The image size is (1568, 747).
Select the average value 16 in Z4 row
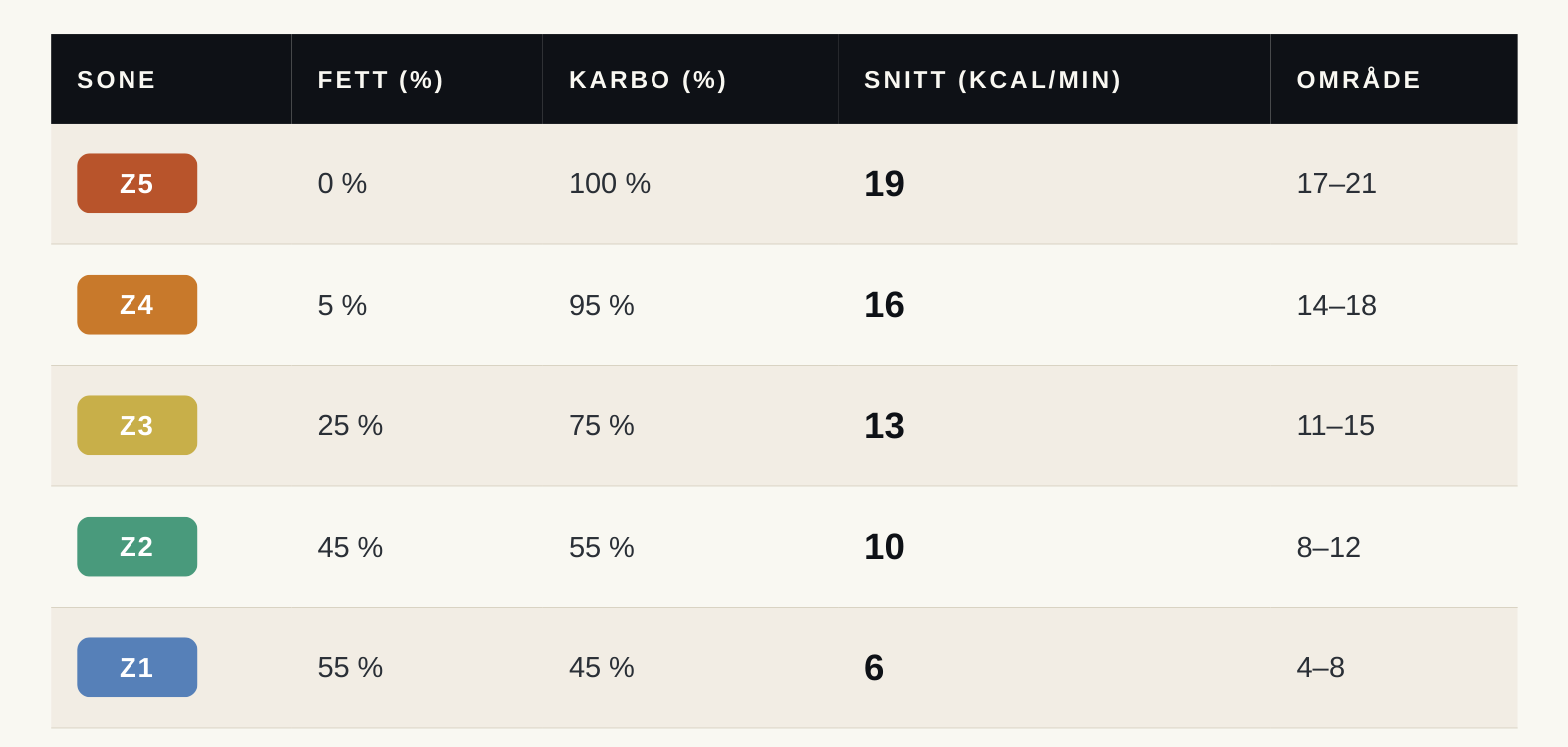884,305
